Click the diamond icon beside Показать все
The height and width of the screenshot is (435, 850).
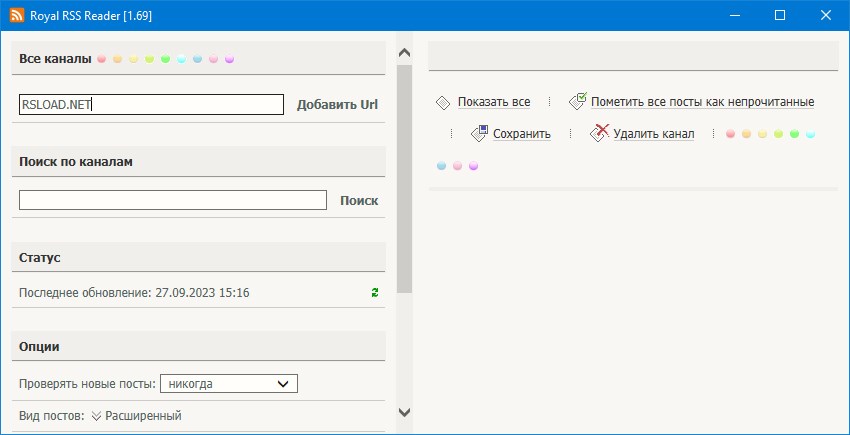(x=443, y=102)
